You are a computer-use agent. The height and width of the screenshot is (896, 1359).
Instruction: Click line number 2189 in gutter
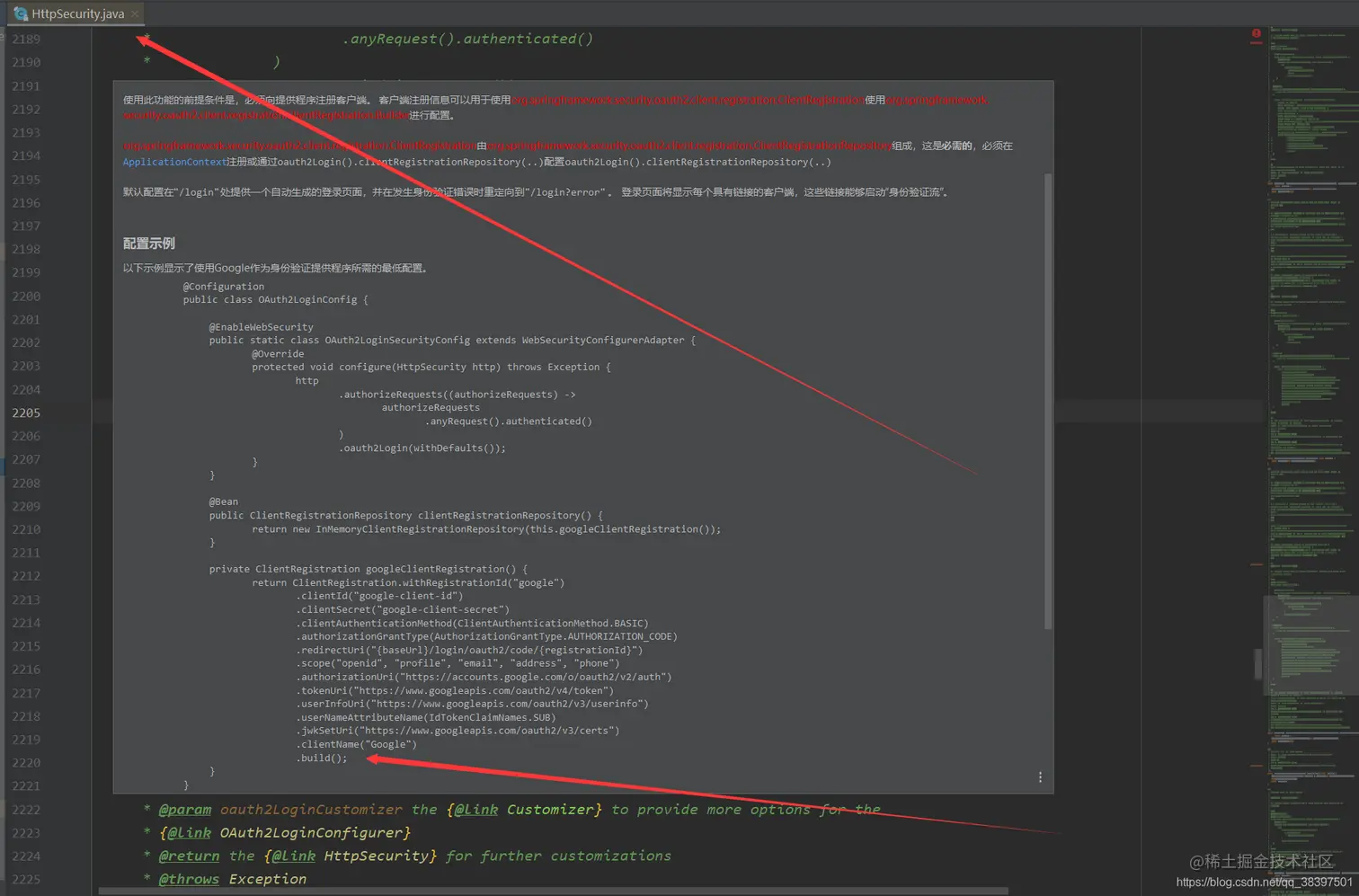(x=26, y=39)
